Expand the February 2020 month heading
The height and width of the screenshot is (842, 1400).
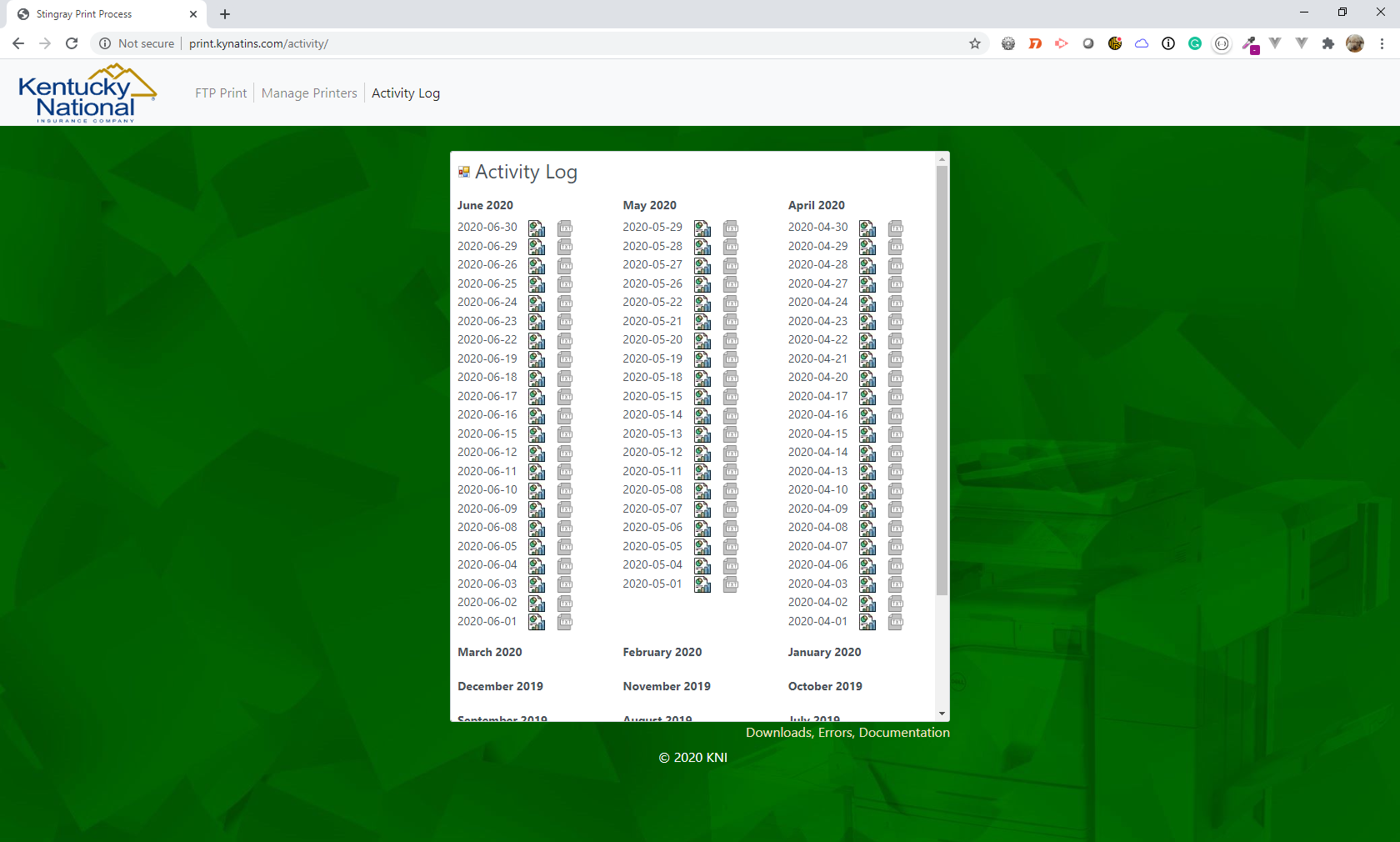662,652
